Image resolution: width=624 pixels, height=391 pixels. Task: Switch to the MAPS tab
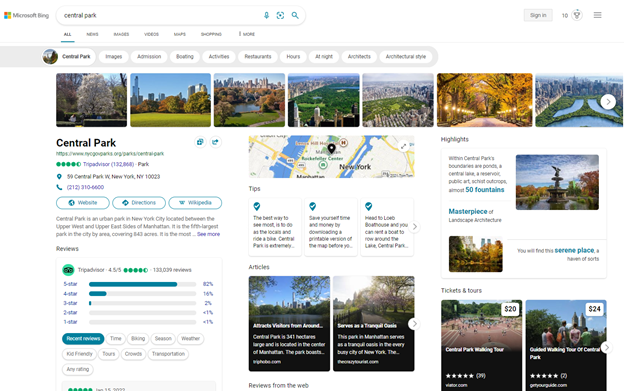click(179, 34)
